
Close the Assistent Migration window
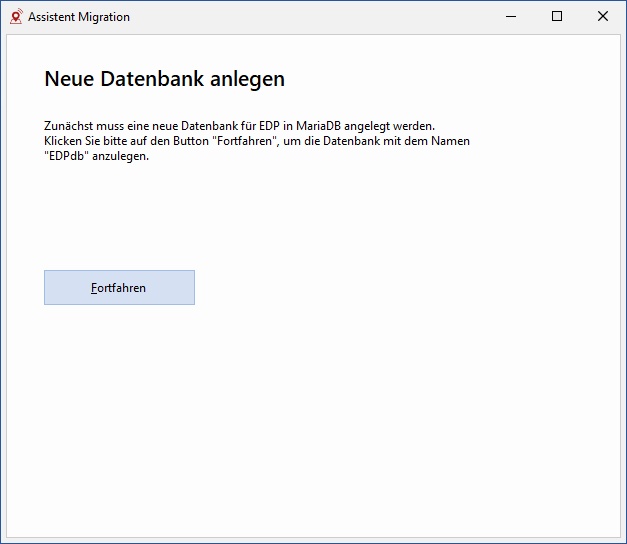(x=603, y=16)
